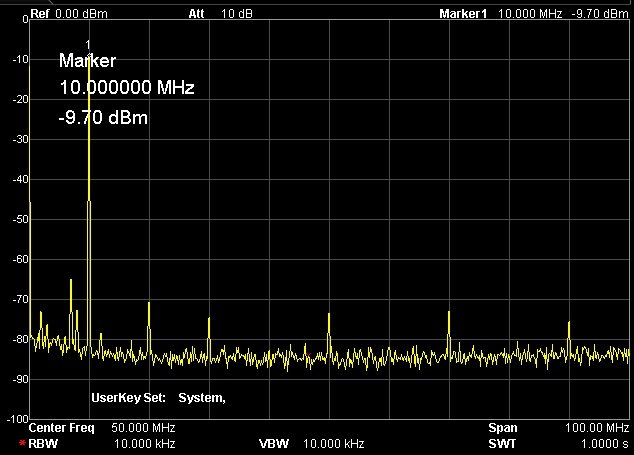The height and width of the screenshot is (455, 634).
Task: Select the Ref 0.00 dBm reference level readout
Action: [x=68, y=15]
